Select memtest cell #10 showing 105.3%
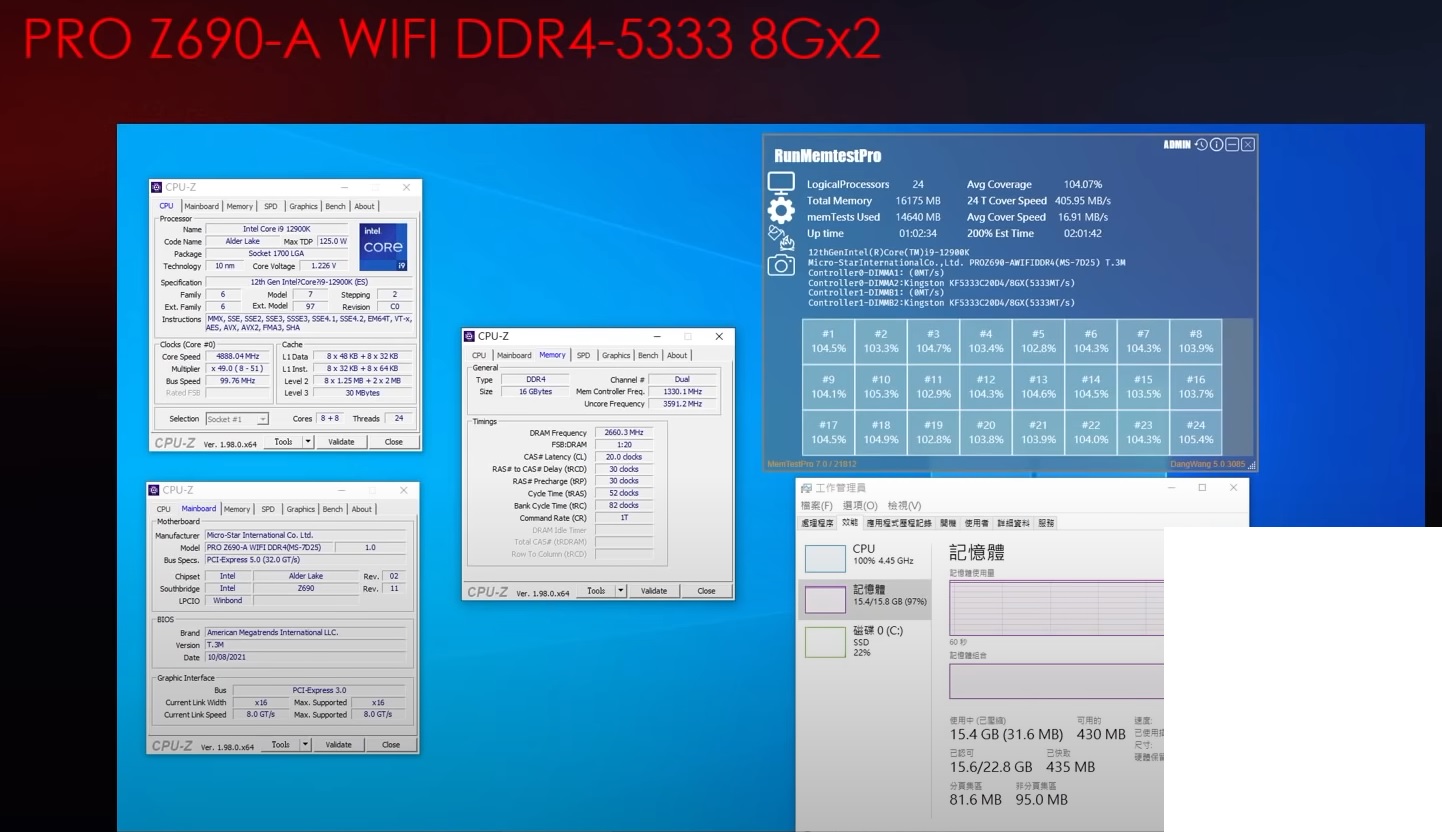Viewport: 1442px width, 832px height. pos(880,387)
